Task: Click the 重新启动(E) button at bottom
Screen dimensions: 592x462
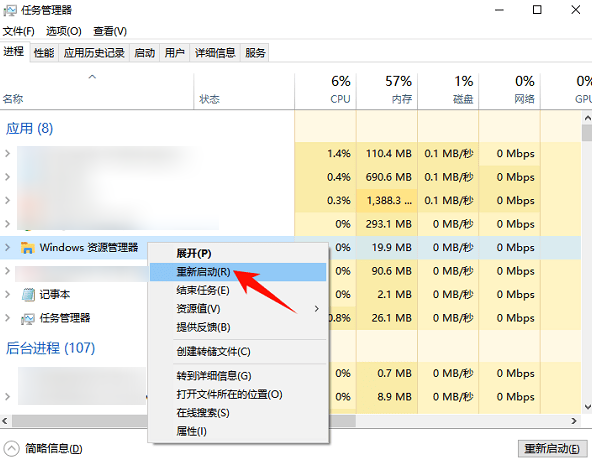Action: [x=552, y=449]
